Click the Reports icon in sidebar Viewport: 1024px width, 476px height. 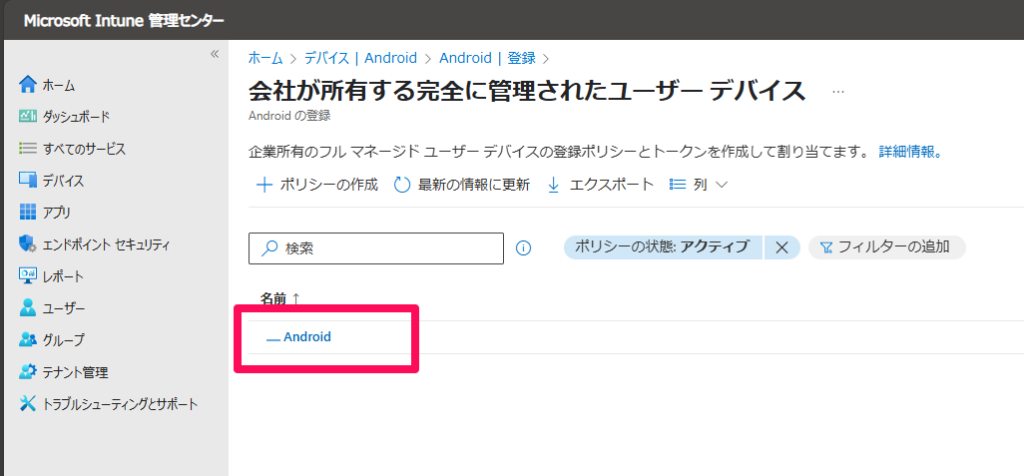click(28, 276)
